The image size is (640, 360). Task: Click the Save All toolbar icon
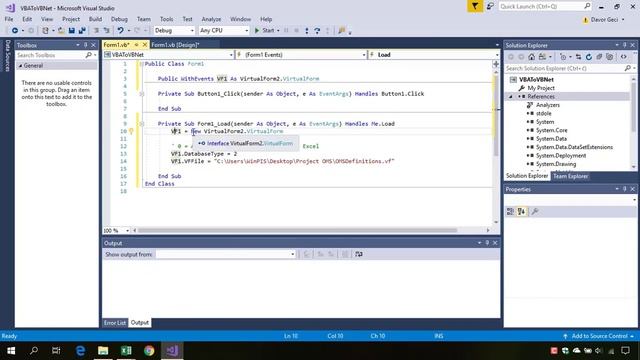82,31
